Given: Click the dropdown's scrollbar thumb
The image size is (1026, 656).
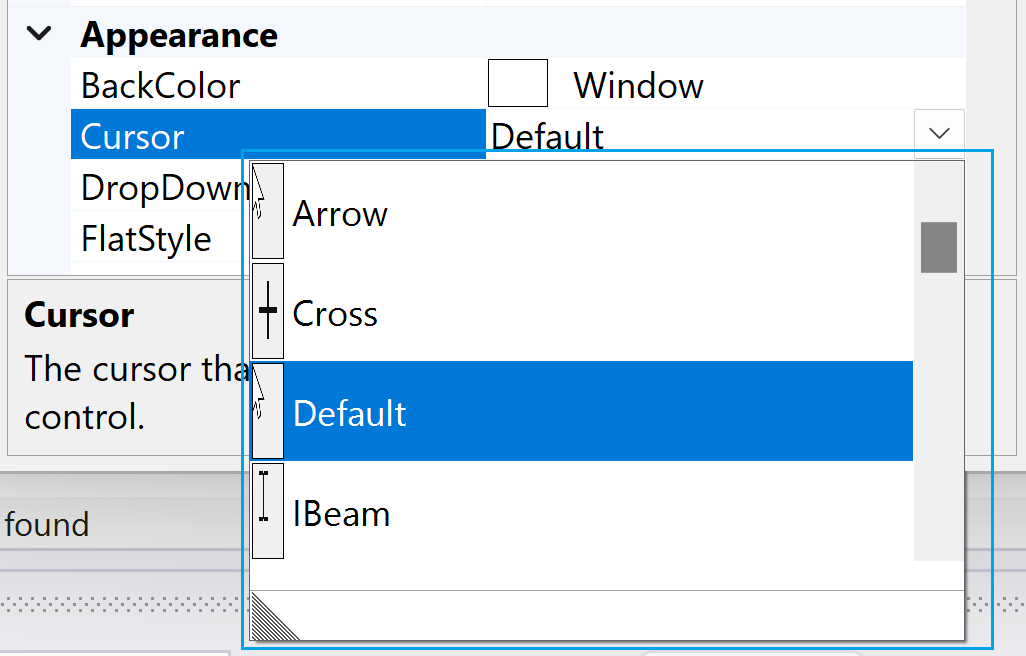Looking at the screenshot, I should 938,247.
